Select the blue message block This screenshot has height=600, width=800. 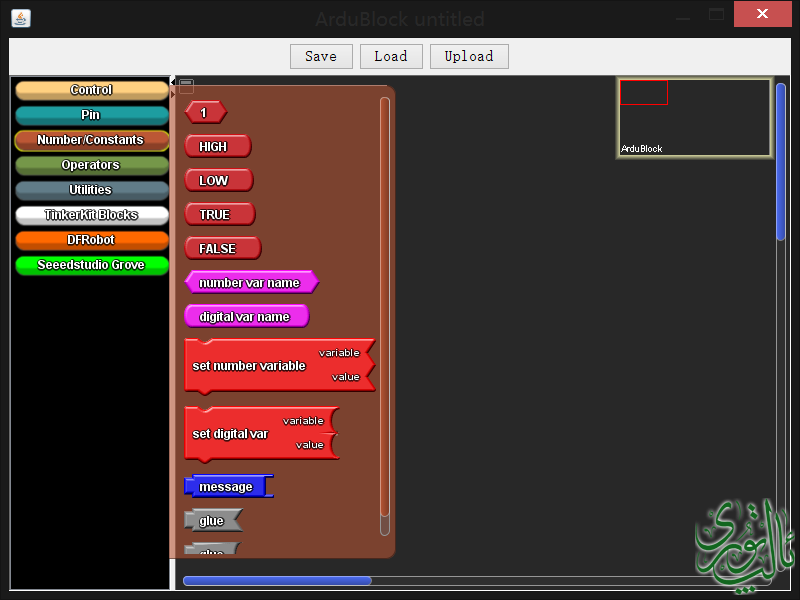pyautogui.click(x=229, y=486)
